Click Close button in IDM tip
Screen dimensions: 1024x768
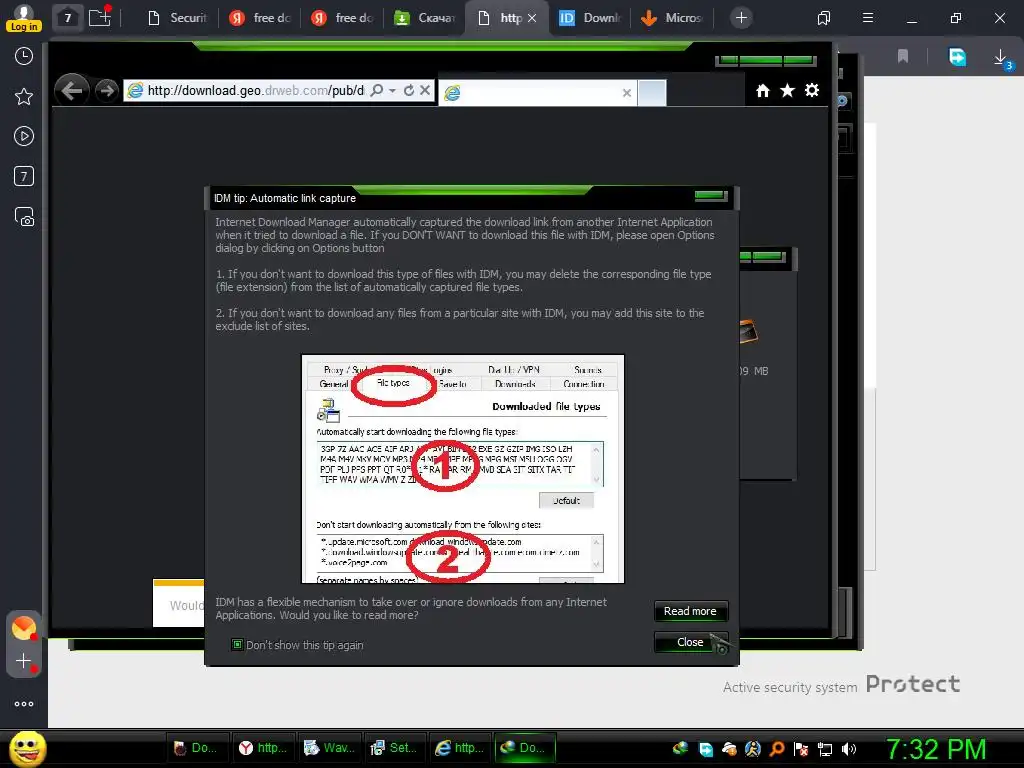point(690,643)
